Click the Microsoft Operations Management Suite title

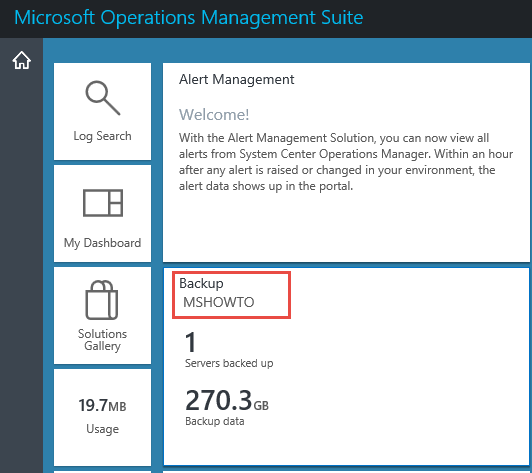coord(189,17)
